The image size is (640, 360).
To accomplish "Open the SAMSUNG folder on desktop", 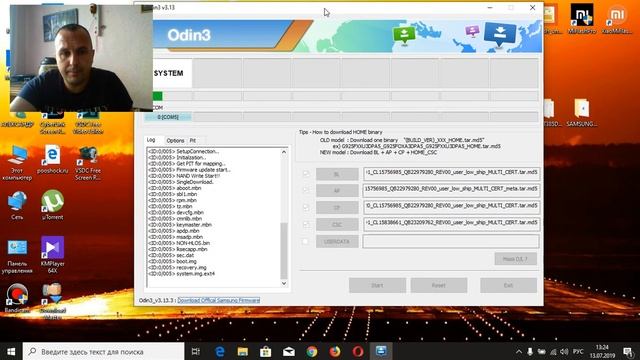I will (x=582, y=113).
